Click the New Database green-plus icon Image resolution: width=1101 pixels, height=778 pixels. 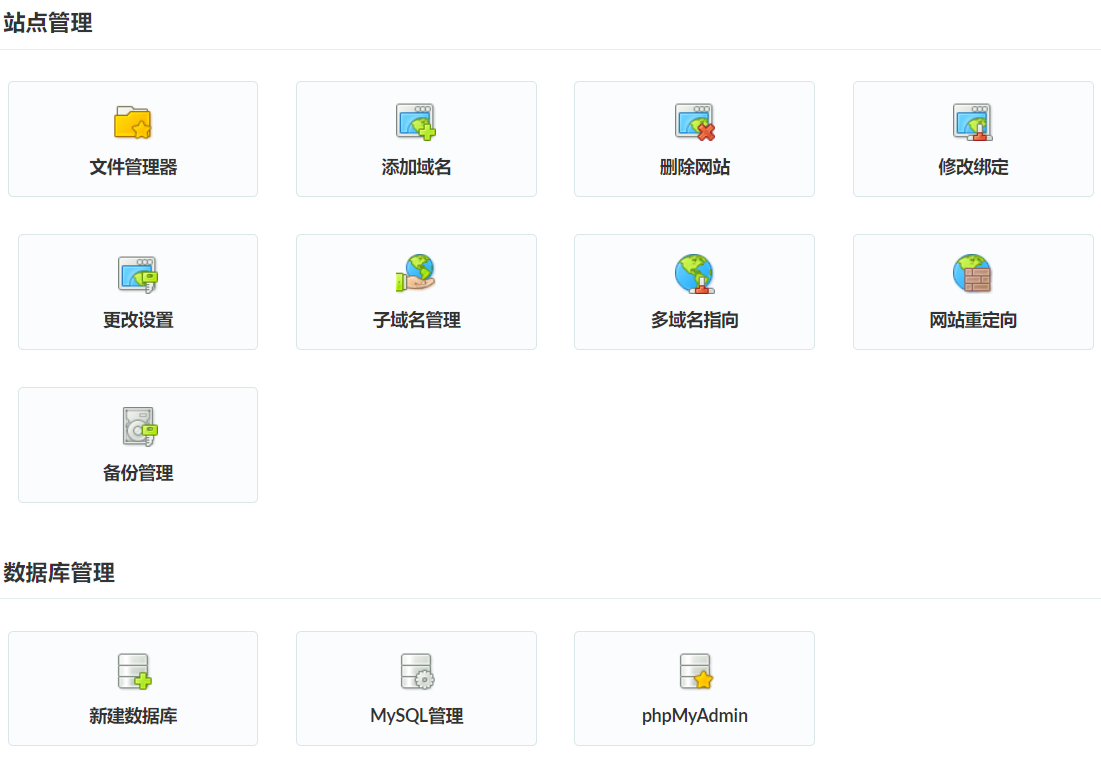[x=133, y=671]
